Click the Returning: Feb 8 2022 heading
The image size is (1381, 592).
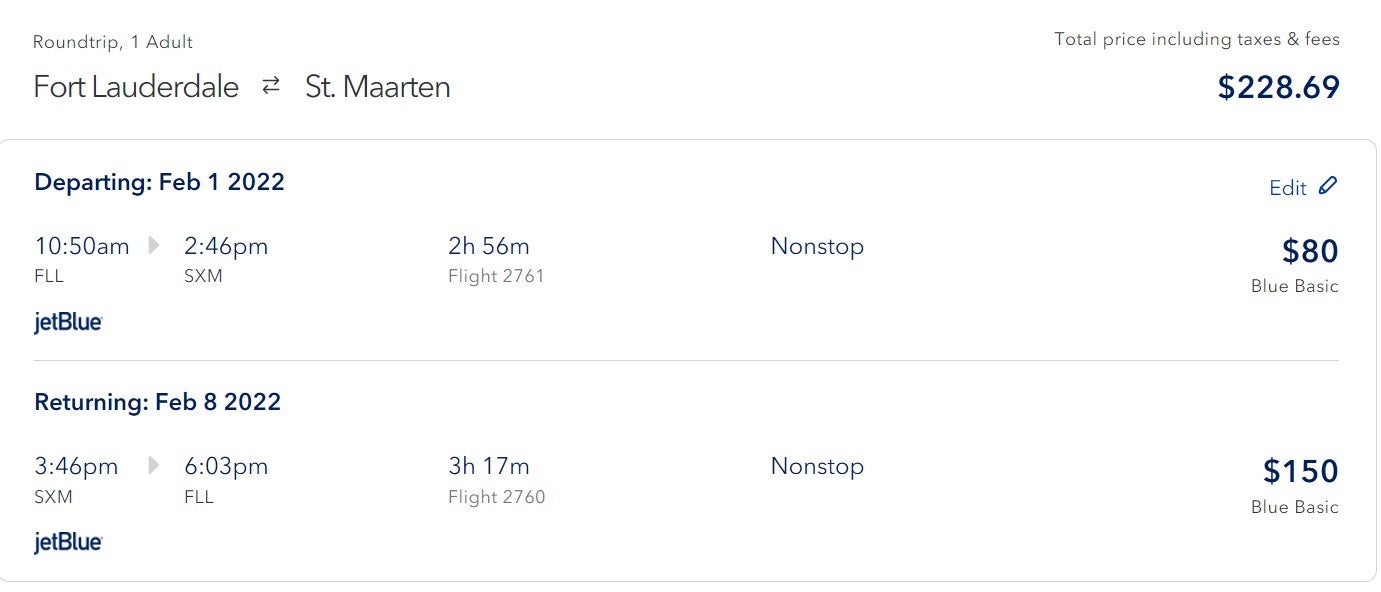[x=157, y=402]
